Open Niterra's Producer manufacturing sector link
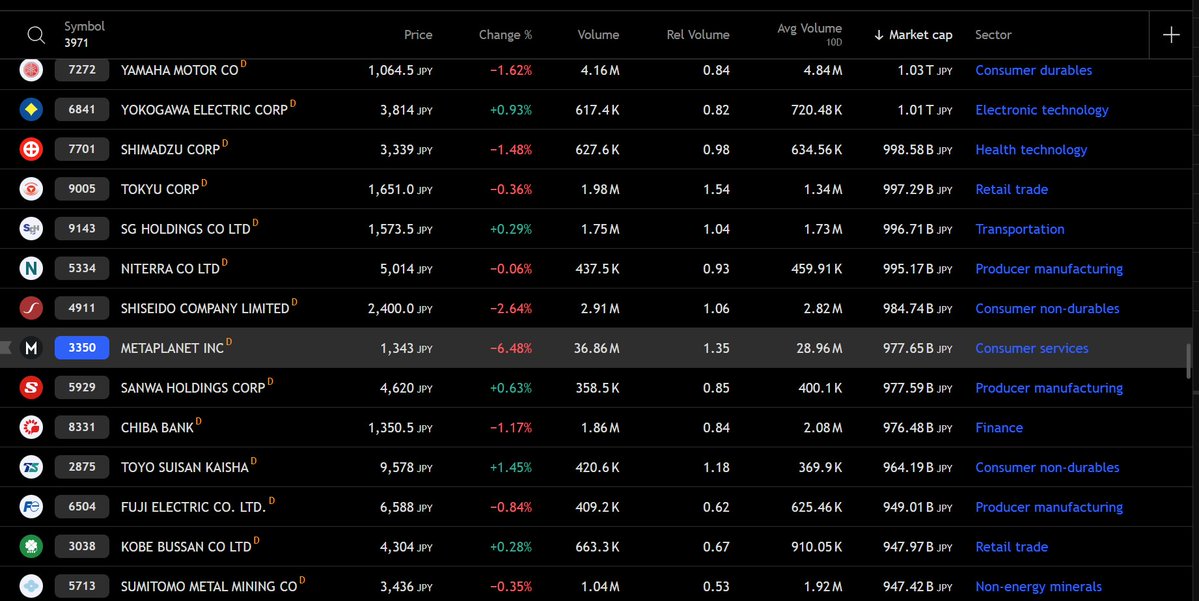Image resolution: width=1199 pixels, height=601 pixels. point(1049,269)
